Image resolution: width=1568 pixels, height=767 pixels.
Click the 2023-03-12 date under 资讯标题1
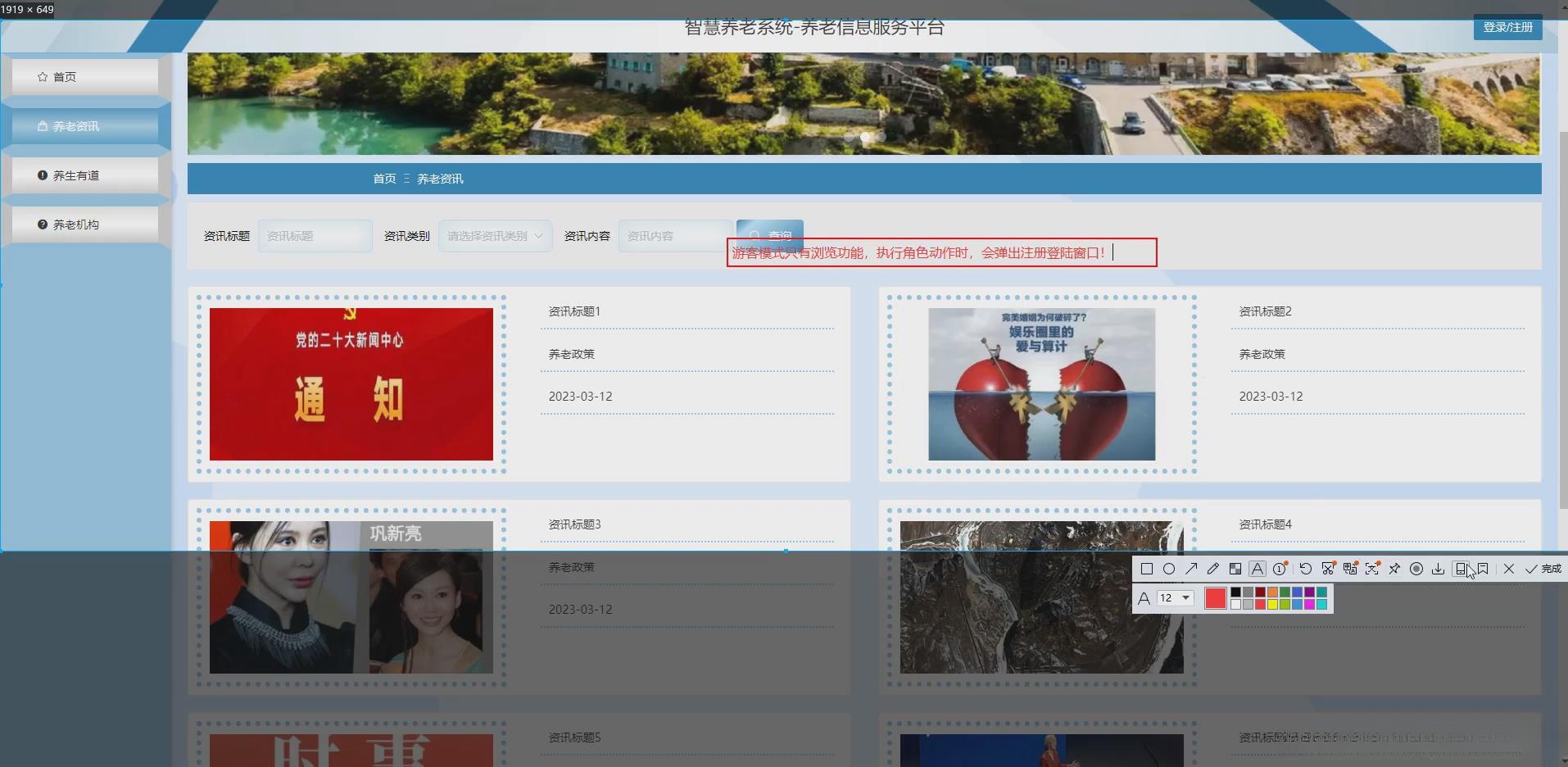[x=581, y=397]
